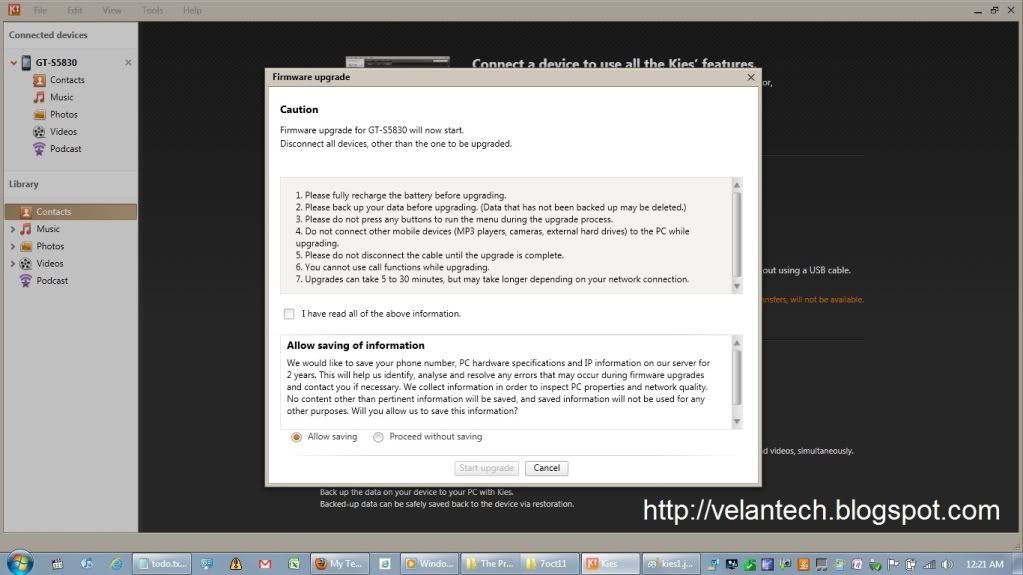Screen dimensions: 1023x575
Task: Click the Cancel button
Action: point(546,468)
